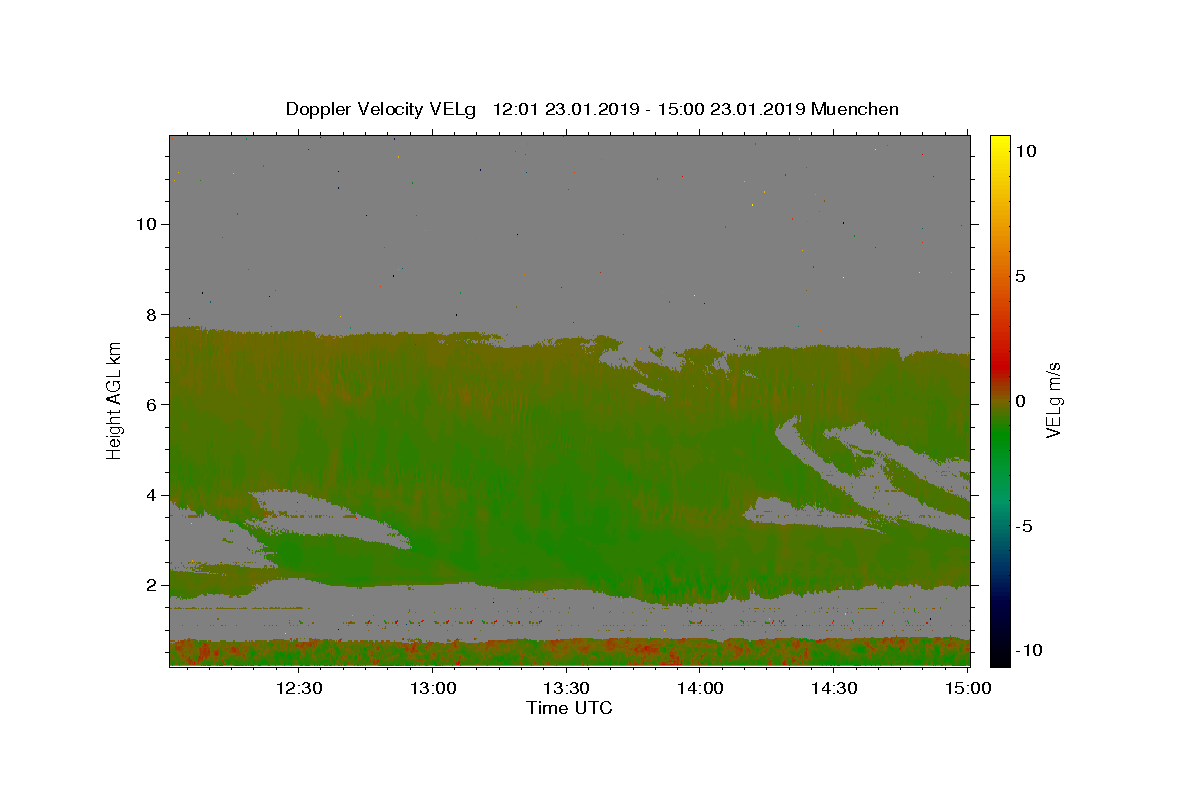Click the 14:00 time tick label
The image size is (1200, 800).
700,688
